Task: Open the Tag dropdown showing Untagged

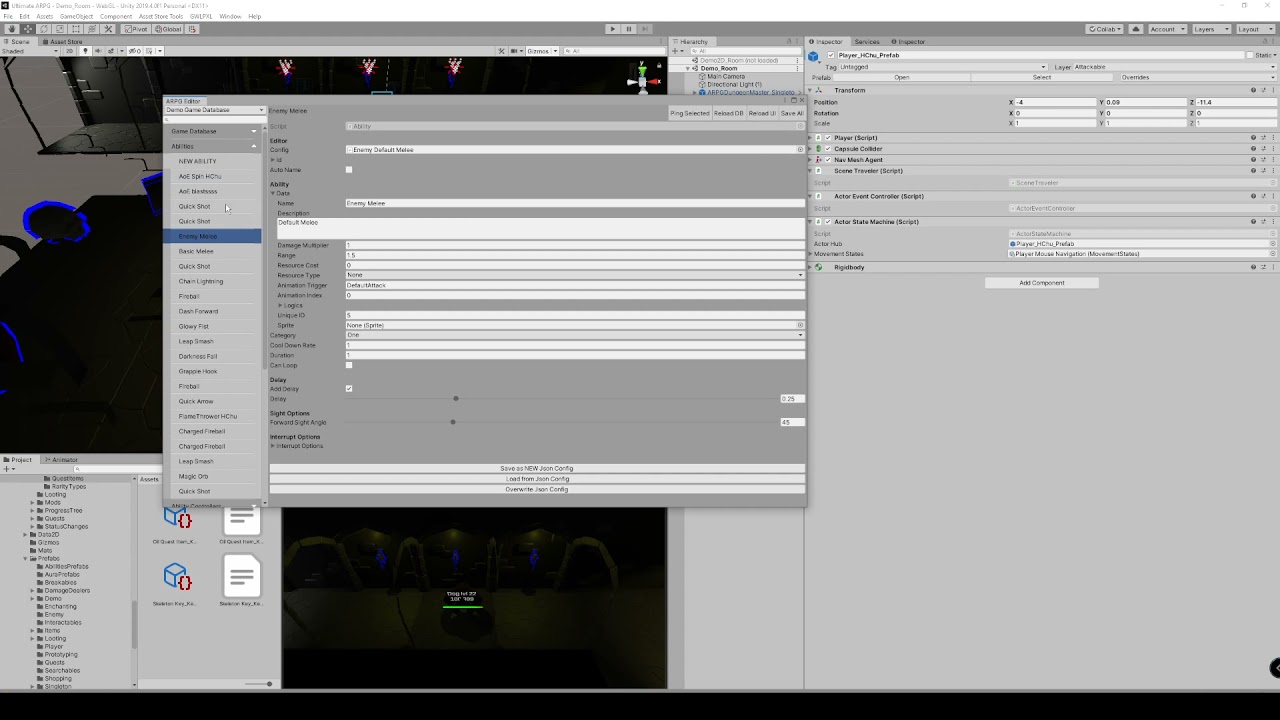Action: tap(943, 67)
